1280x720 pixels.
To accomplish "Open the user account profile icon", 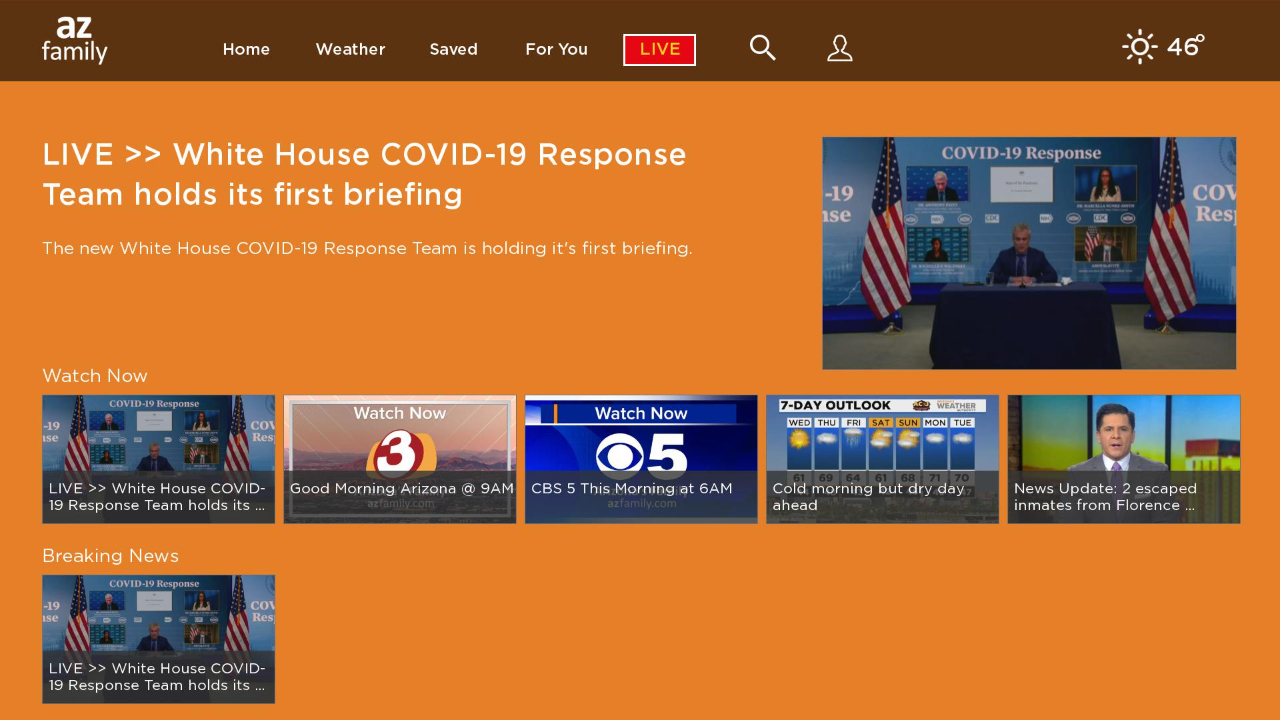I will click(x=840, y=48).
